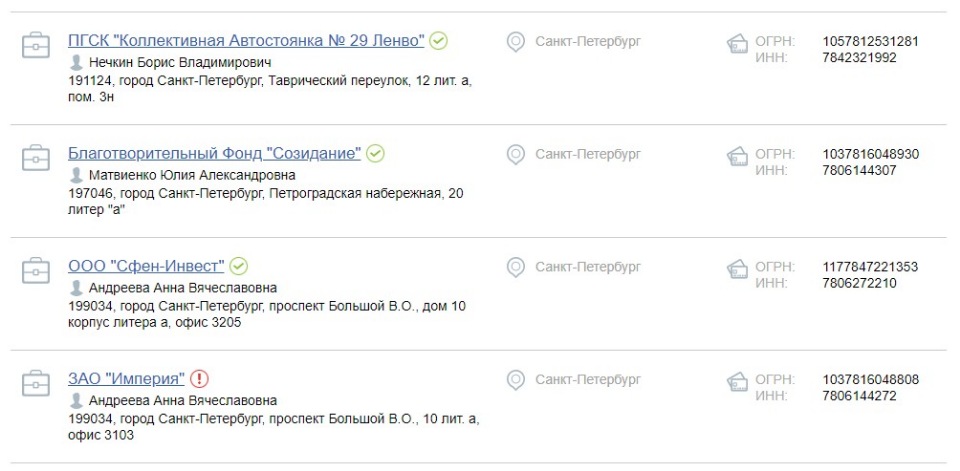Open ЗАО "Империя" company link

tap(126, 379)
